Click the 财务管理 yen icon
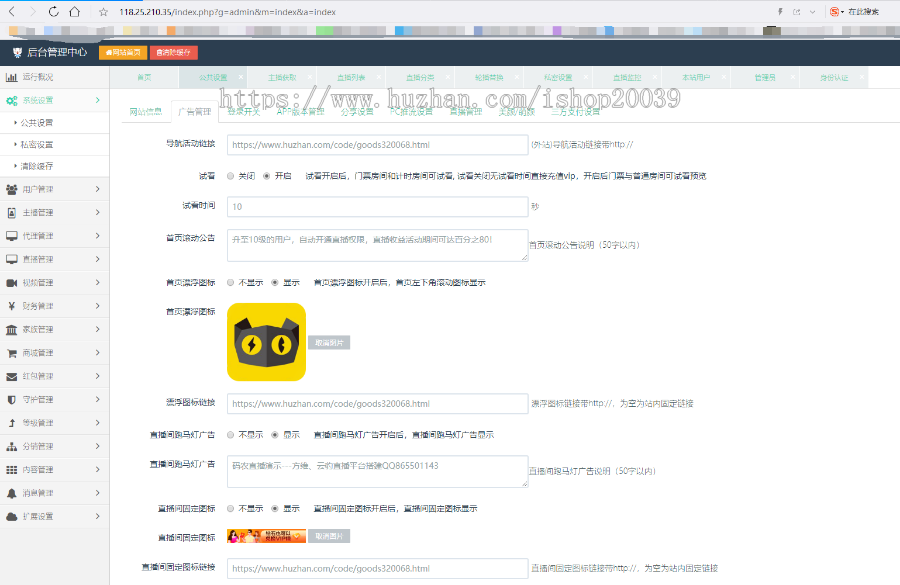900x585 pixels. coord(11,306)
